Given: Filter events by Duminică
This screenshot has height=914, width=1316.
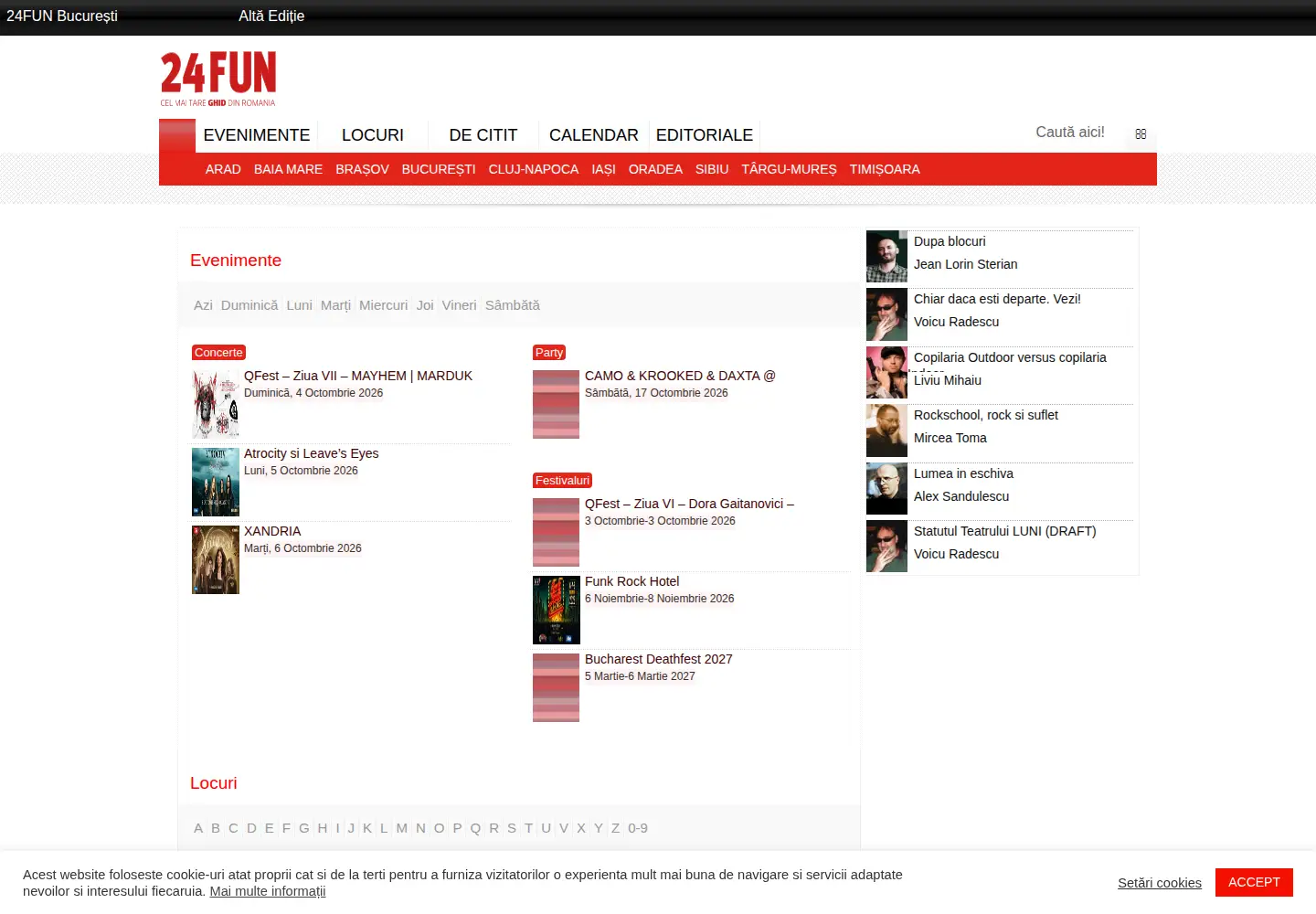Looking at the screenshot, I should pos(249,305).
